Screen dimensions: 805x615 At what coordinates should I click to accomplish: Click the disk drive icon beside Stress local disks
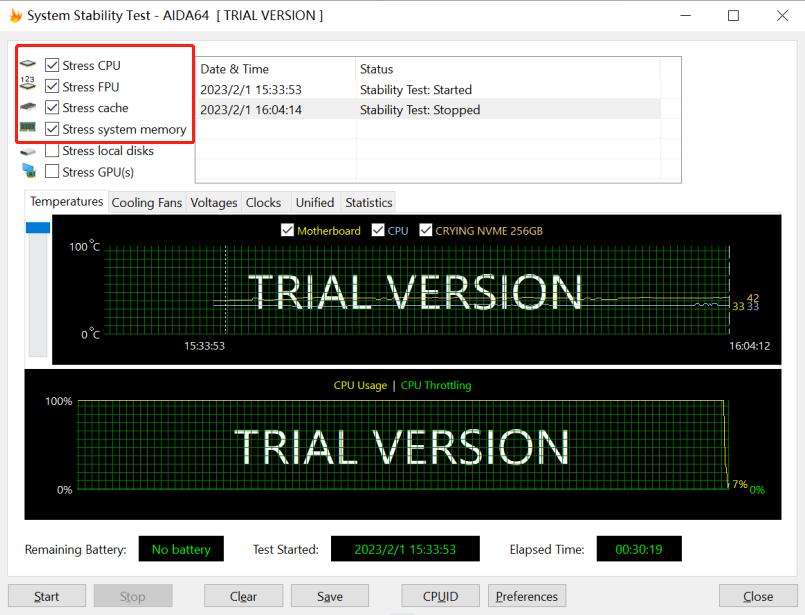click(x=28, y=151)
